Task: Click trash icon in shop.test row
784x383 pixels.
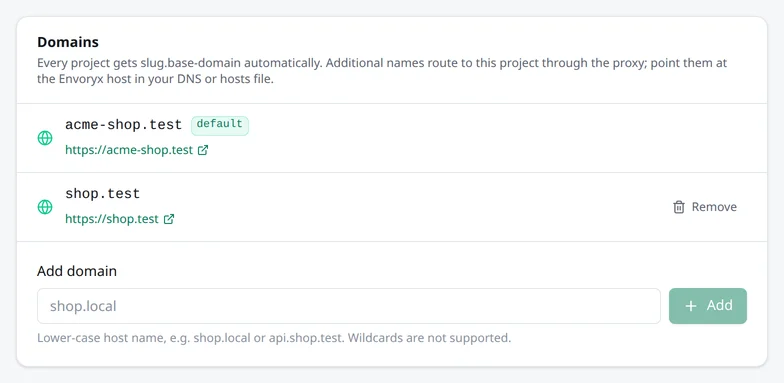Action: [x=678, y=207]
